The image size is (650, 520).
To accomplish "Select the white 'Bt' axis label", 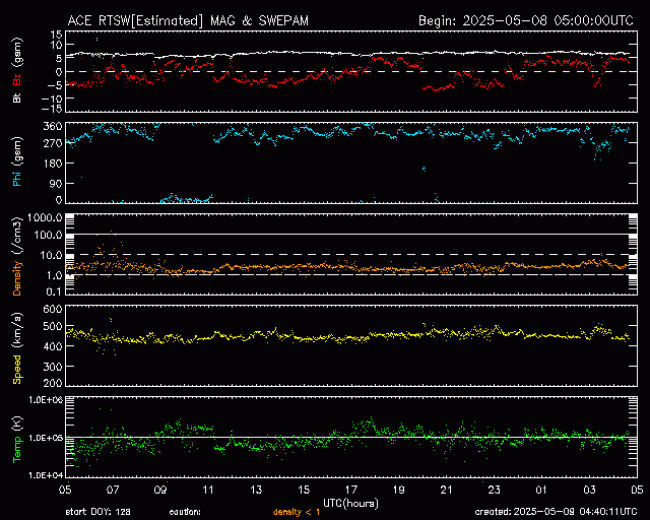I will (17, 98).
